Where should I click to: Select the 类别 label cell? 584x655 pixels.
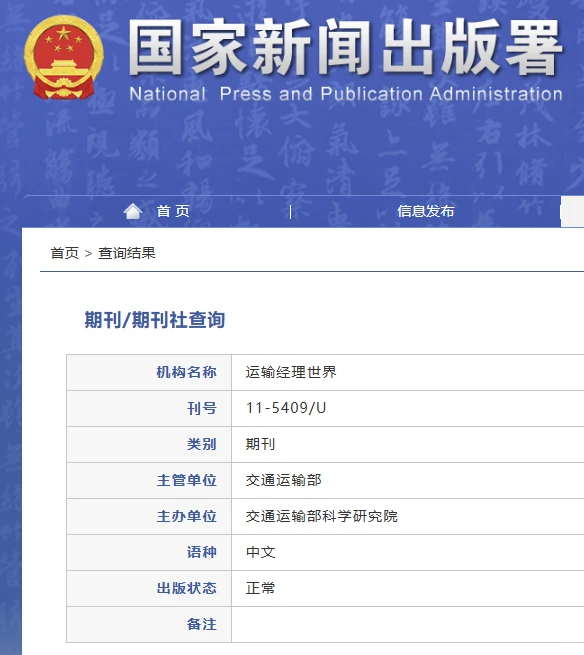point(149,444)
